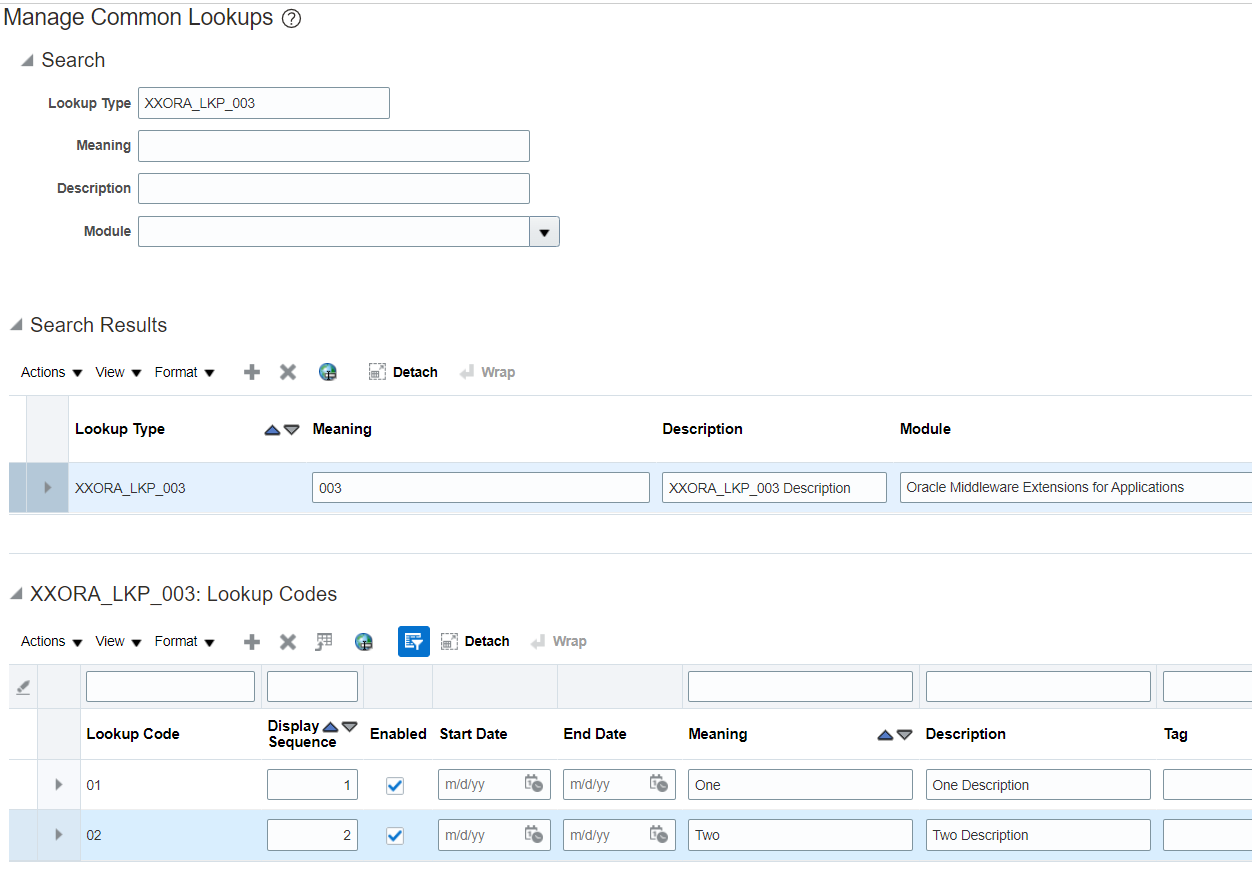Open the View menu in Lookup Codes toolbar

point(111,641)
